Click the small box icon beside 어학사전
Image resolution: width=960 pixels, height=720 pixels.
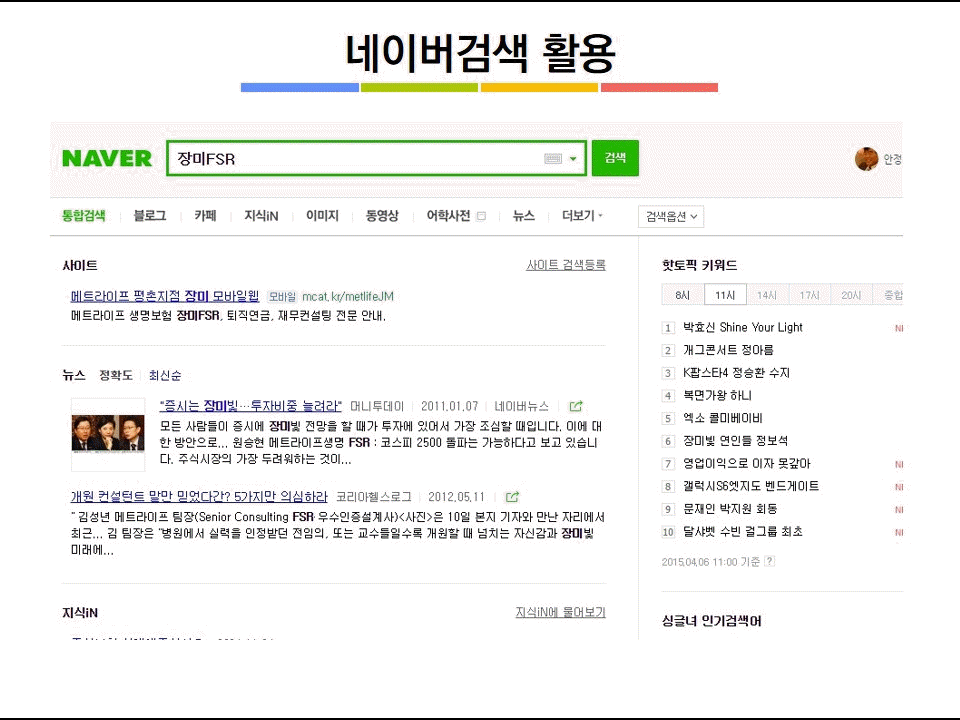click(481, 216)
